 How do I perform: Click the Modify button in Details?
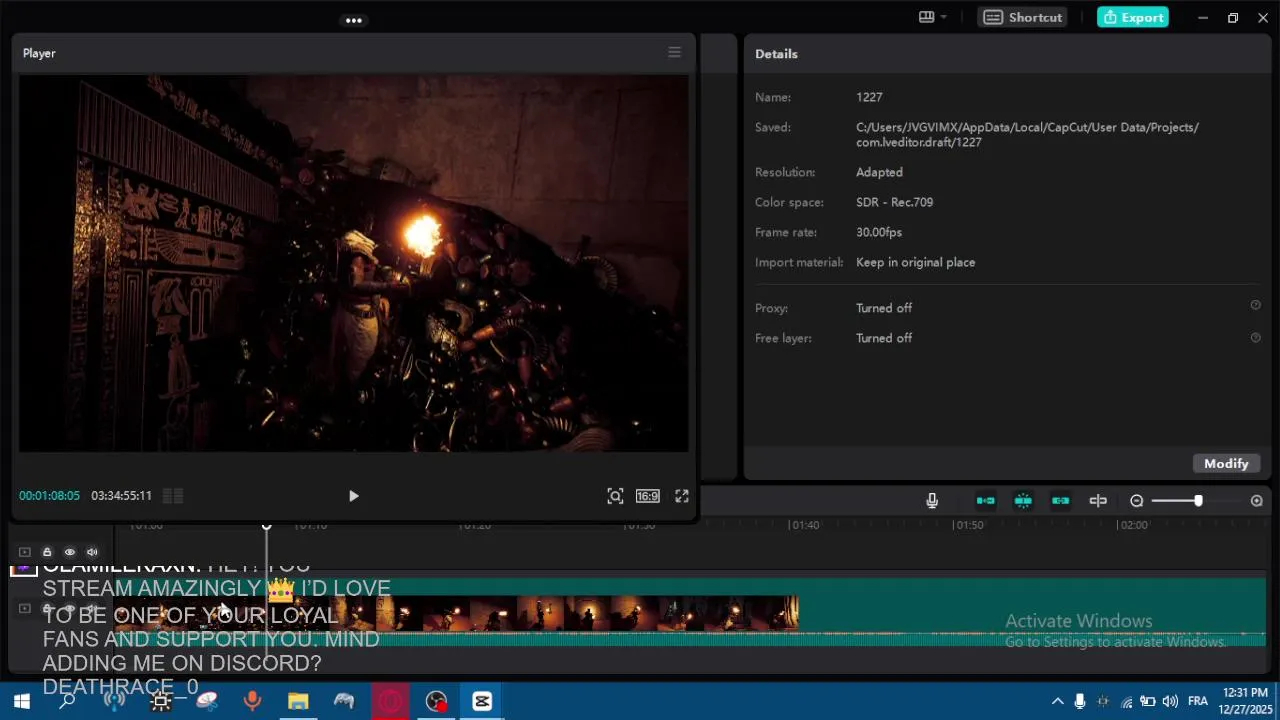(x=1226, y=464)
